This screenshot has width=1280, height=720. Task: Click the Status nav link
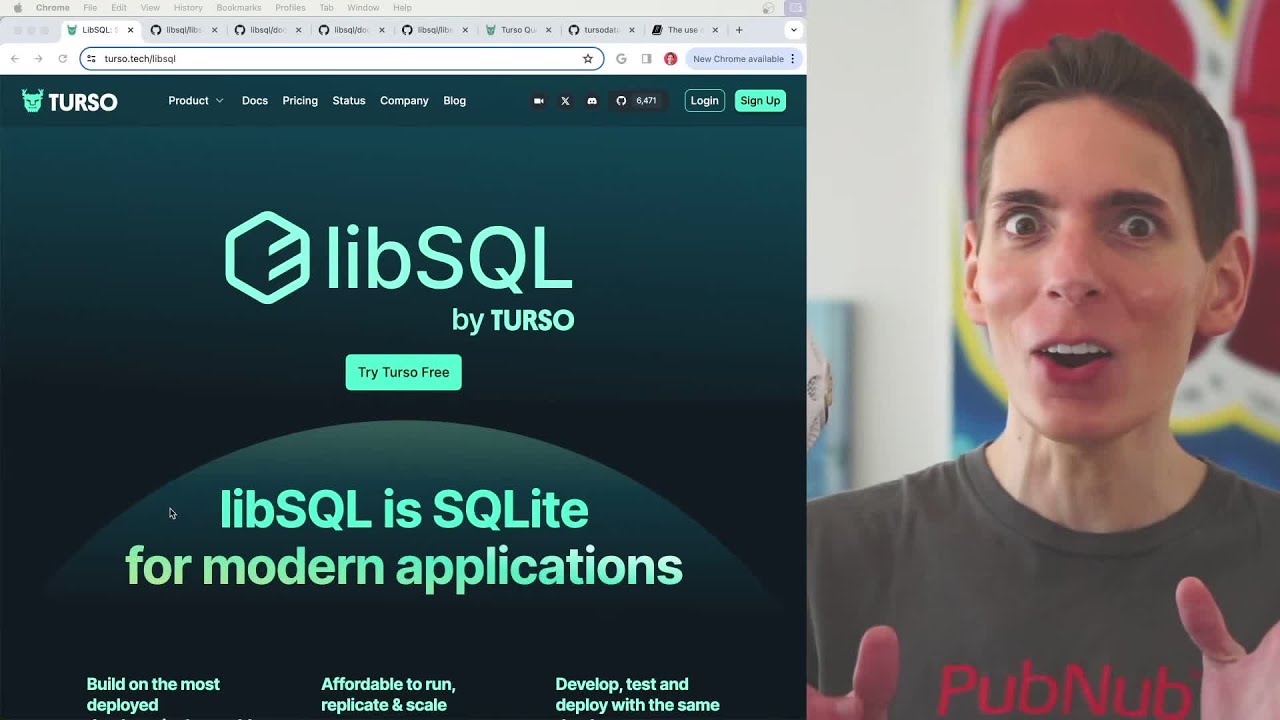tap(349, 101)
